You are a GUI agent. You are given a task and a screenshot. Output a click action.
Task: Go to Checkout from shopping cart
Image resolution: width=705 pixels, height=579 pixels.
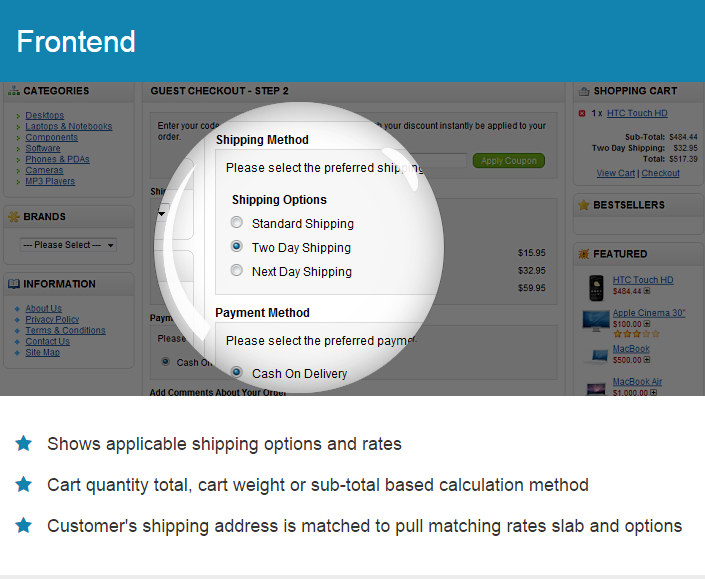660,173
